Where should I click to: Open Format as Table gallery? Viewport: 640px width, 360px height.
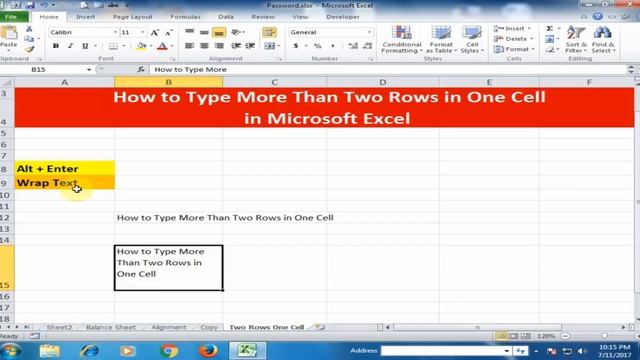coord(441,40)
